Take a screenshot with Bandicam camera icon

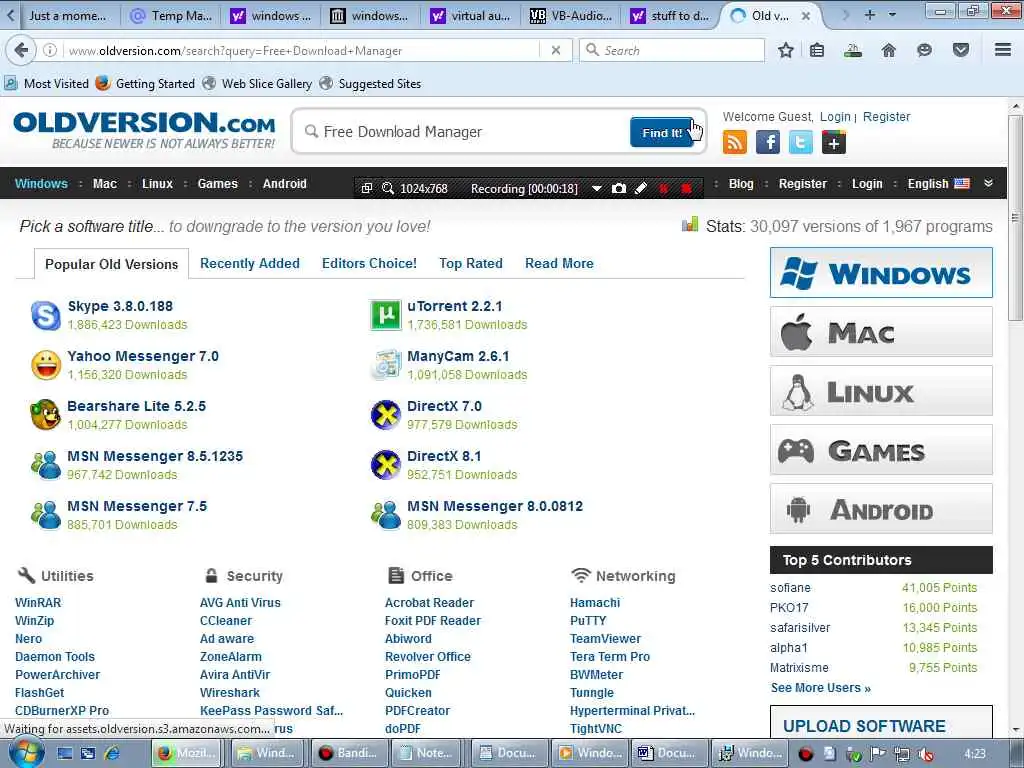coord(619,188)
